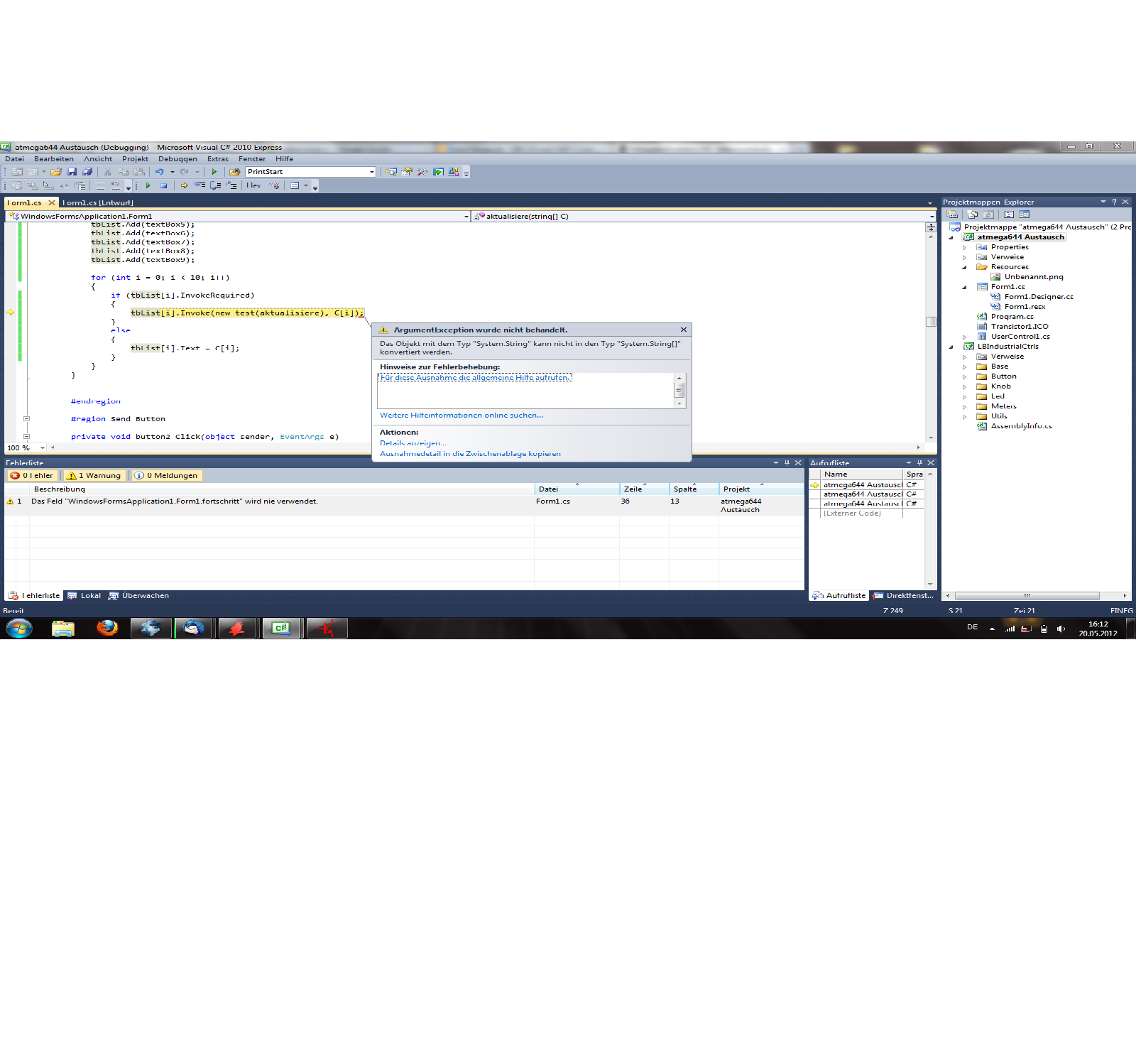Click the Undo arrow icon
This screenshot has width=1136, height=1064.
tap(160, 172)
